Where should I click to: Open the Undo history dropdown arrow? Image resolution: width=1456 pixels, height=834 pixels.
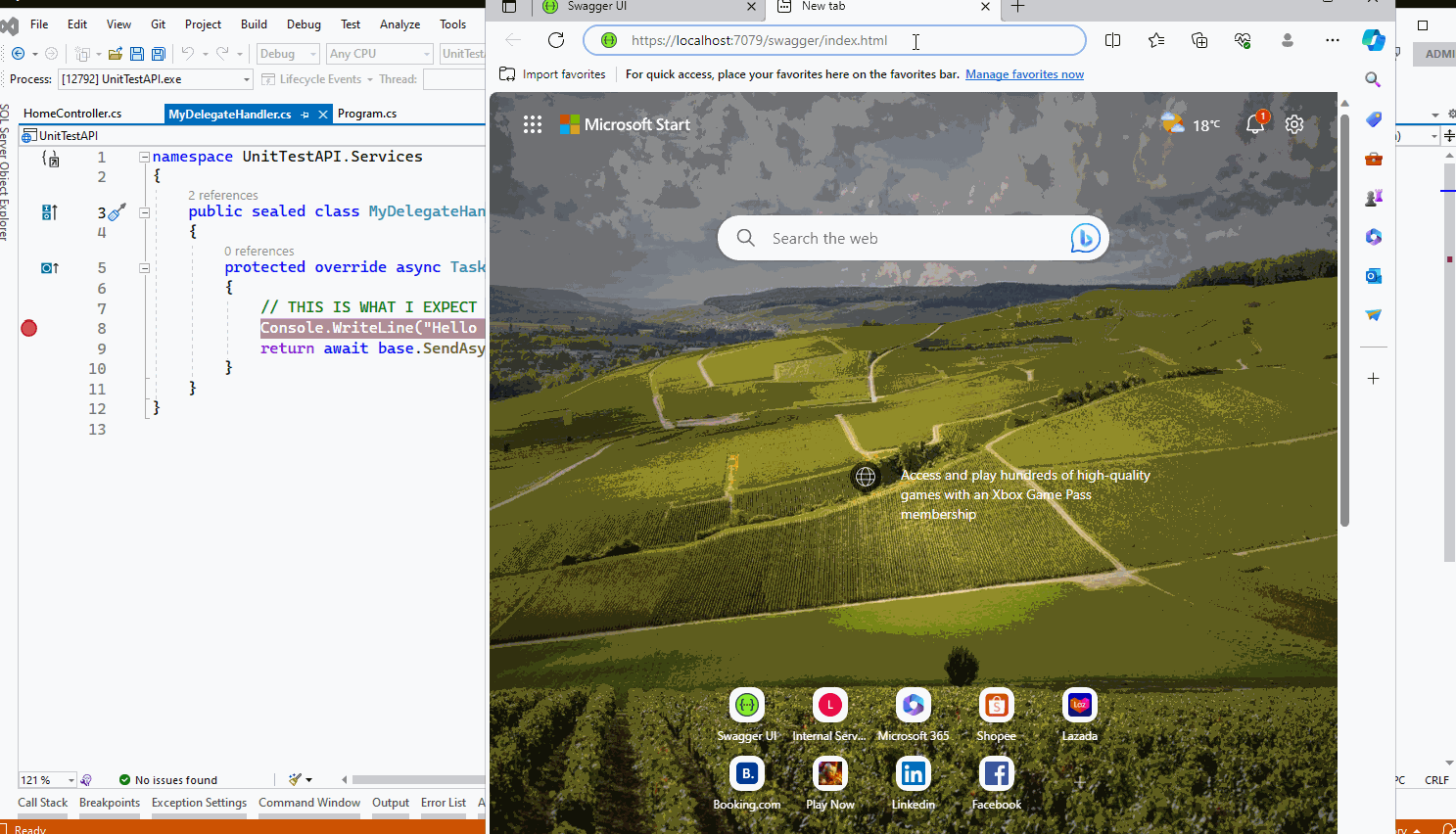205,54
